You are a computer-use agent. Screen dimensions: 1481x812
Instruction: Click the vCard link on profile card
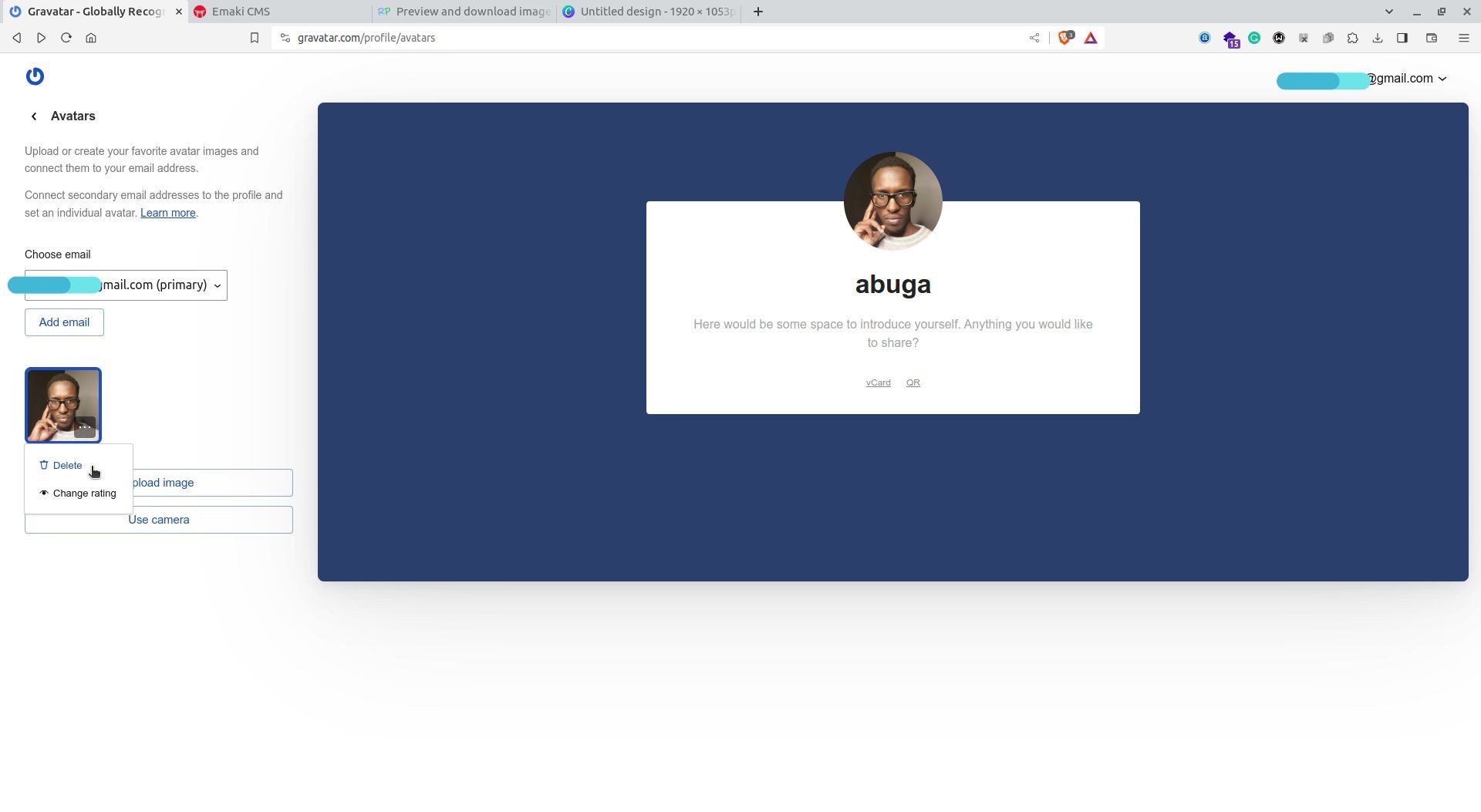coord(878,383)
